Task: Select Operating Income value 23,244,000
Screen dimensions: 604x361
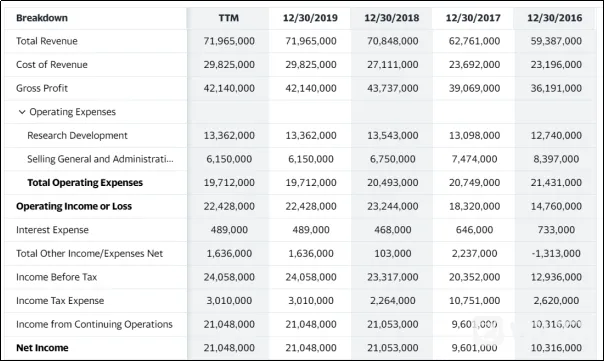Action: pyautogui.click(x=393, y=207)
